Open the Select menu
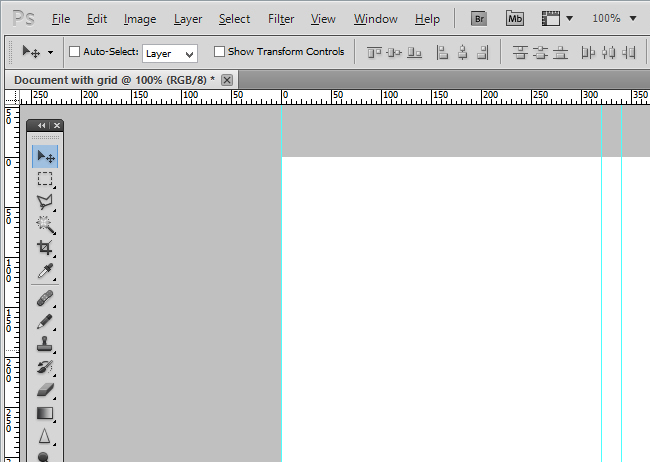The height and width of the screenshot is (462, 650). click(234, 19)
